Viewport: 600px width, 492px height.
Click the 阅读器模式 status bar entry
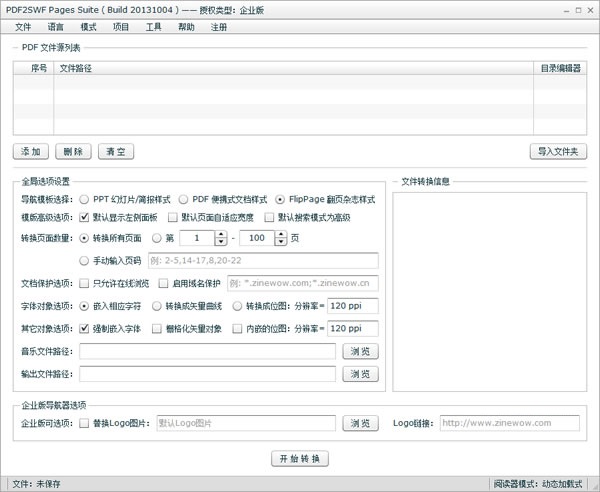(538, 484)
